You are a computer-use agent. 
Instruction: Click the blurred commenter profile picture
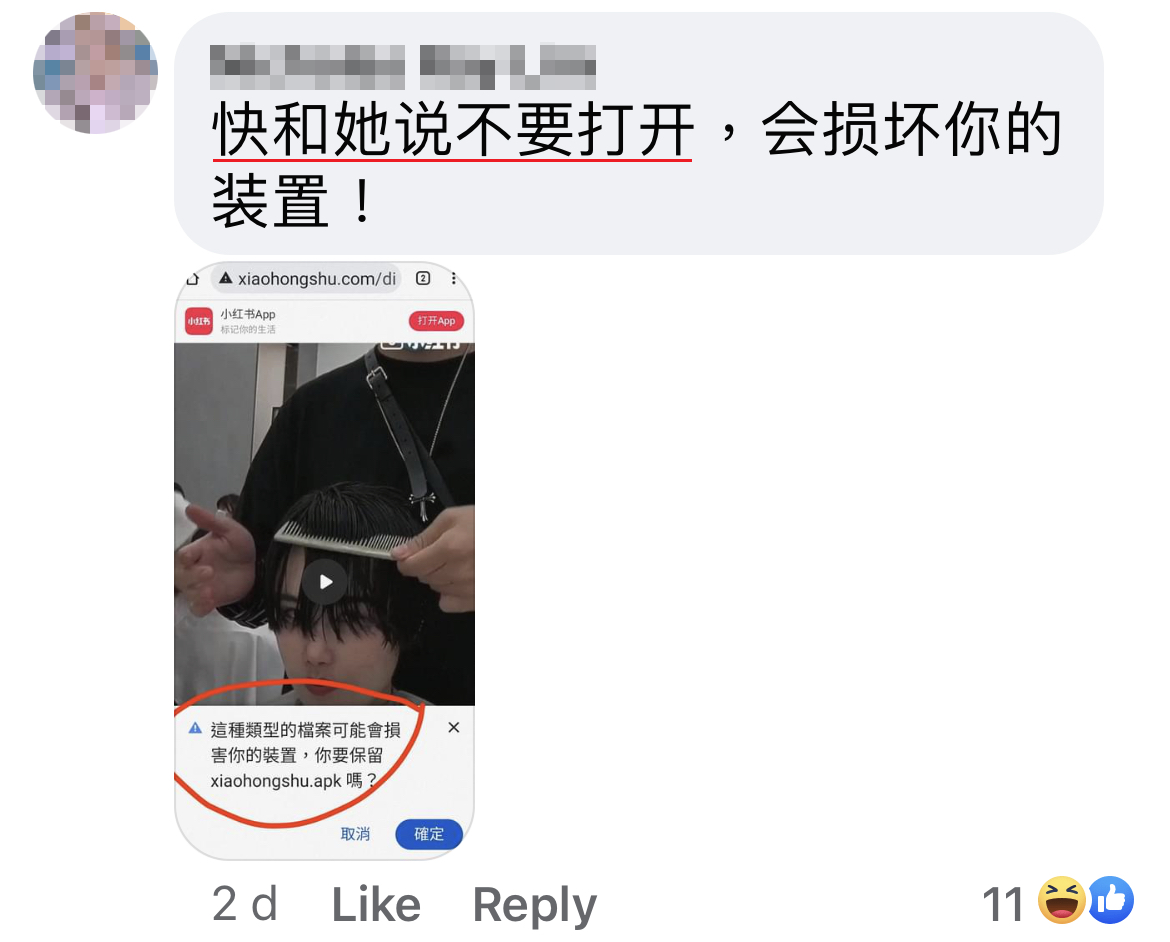coord(96,72)
